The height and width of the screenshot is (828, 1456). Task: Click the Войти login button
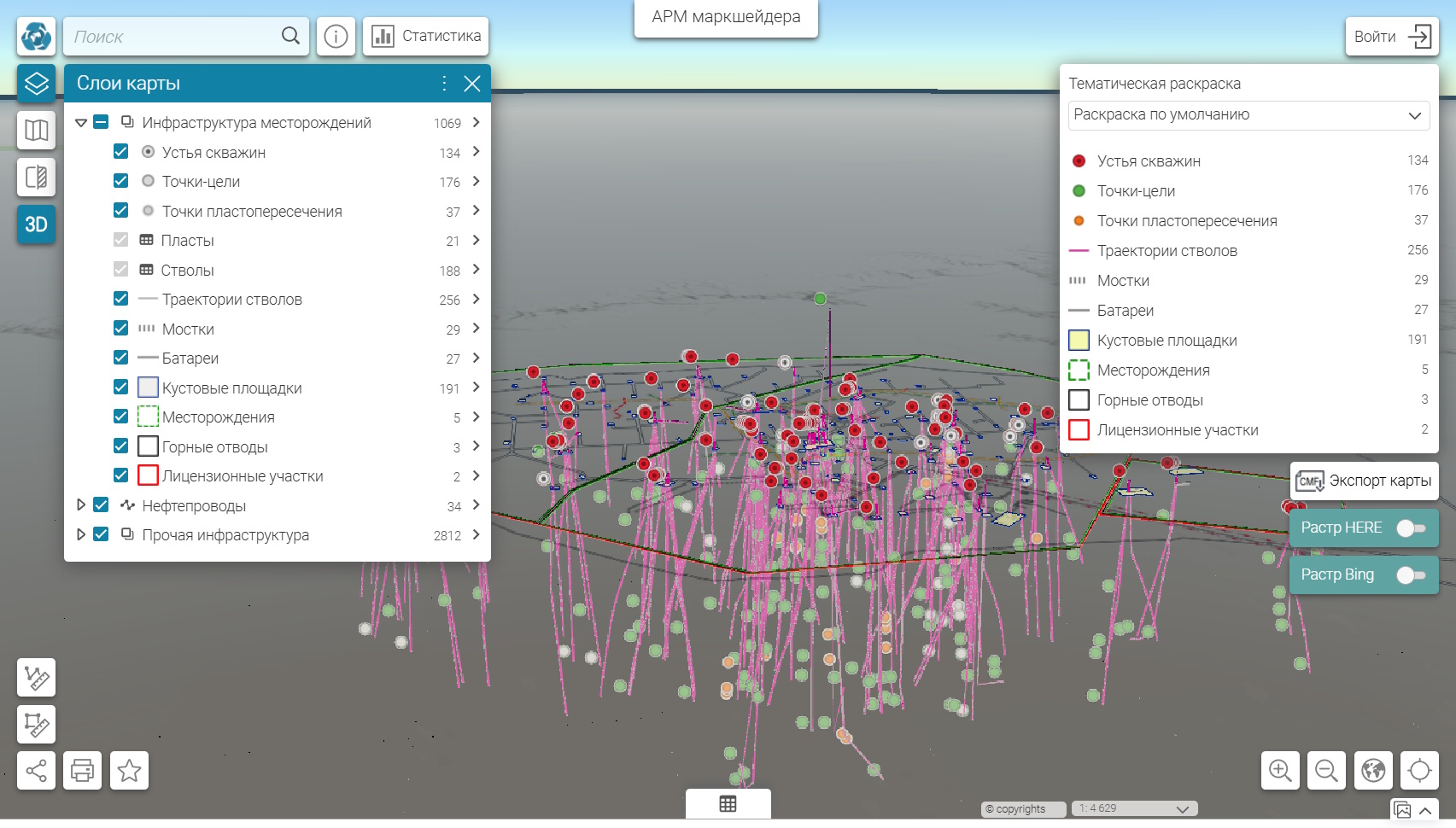1392,37
